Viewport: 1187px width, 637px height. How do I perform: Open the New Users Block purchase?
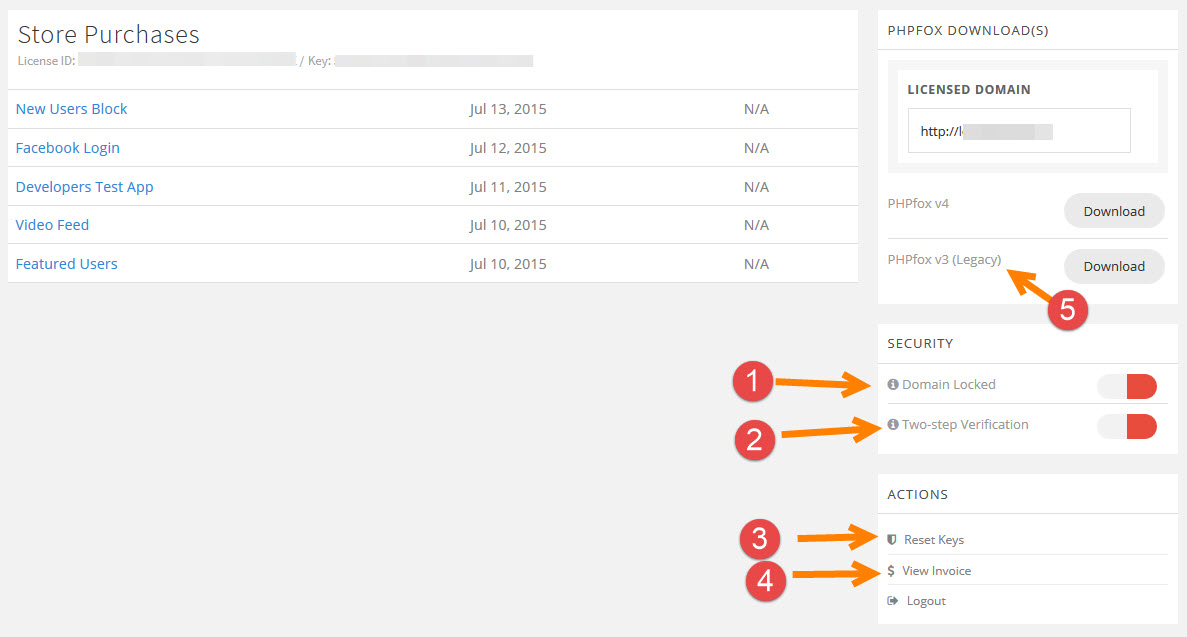click(x=72, y=109)
